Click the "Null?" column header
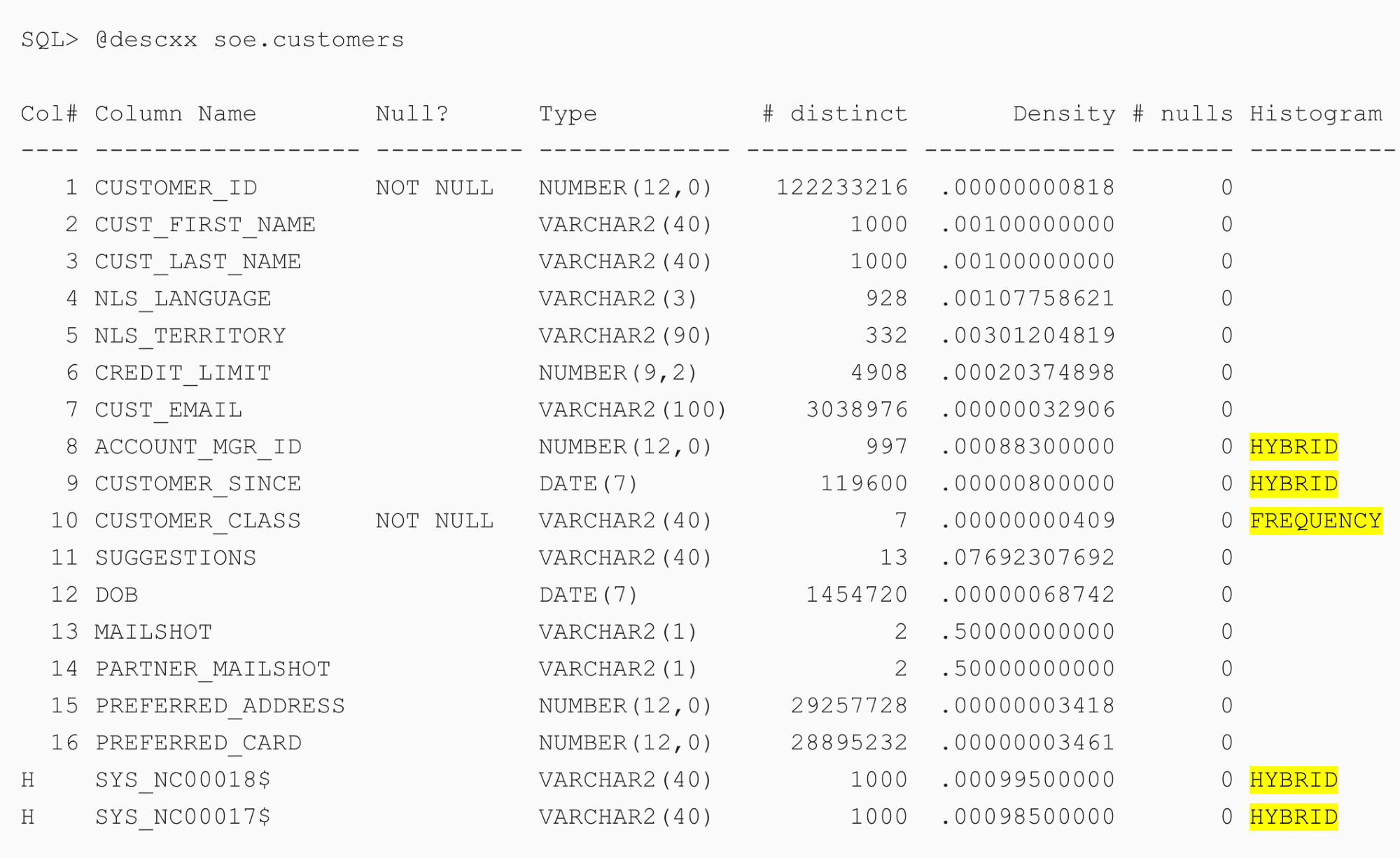The image size is (1400, 858). coord(412,113)
